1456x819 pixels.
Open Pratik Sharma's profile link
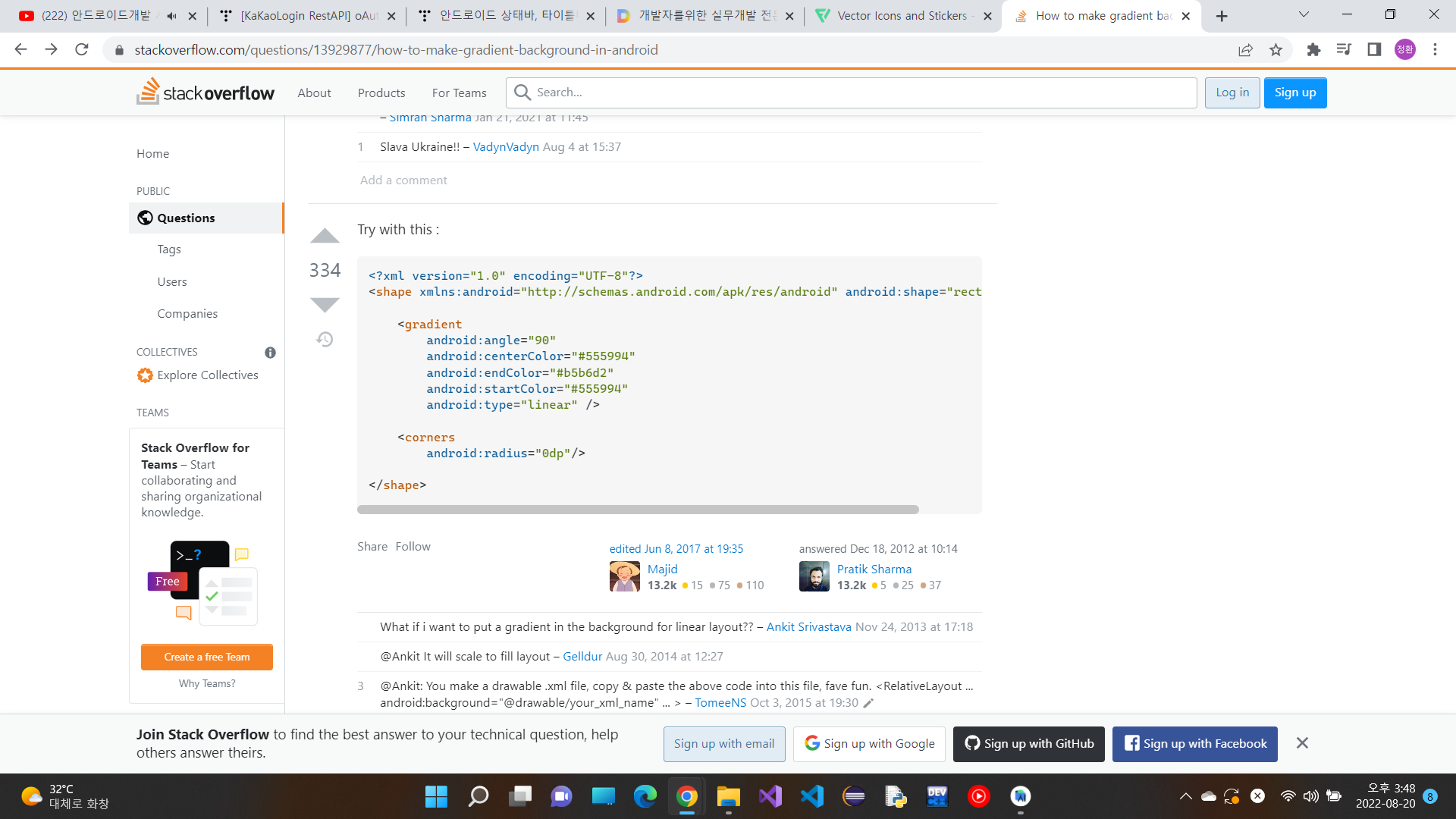pyautogui.click(x=874, y=570)
